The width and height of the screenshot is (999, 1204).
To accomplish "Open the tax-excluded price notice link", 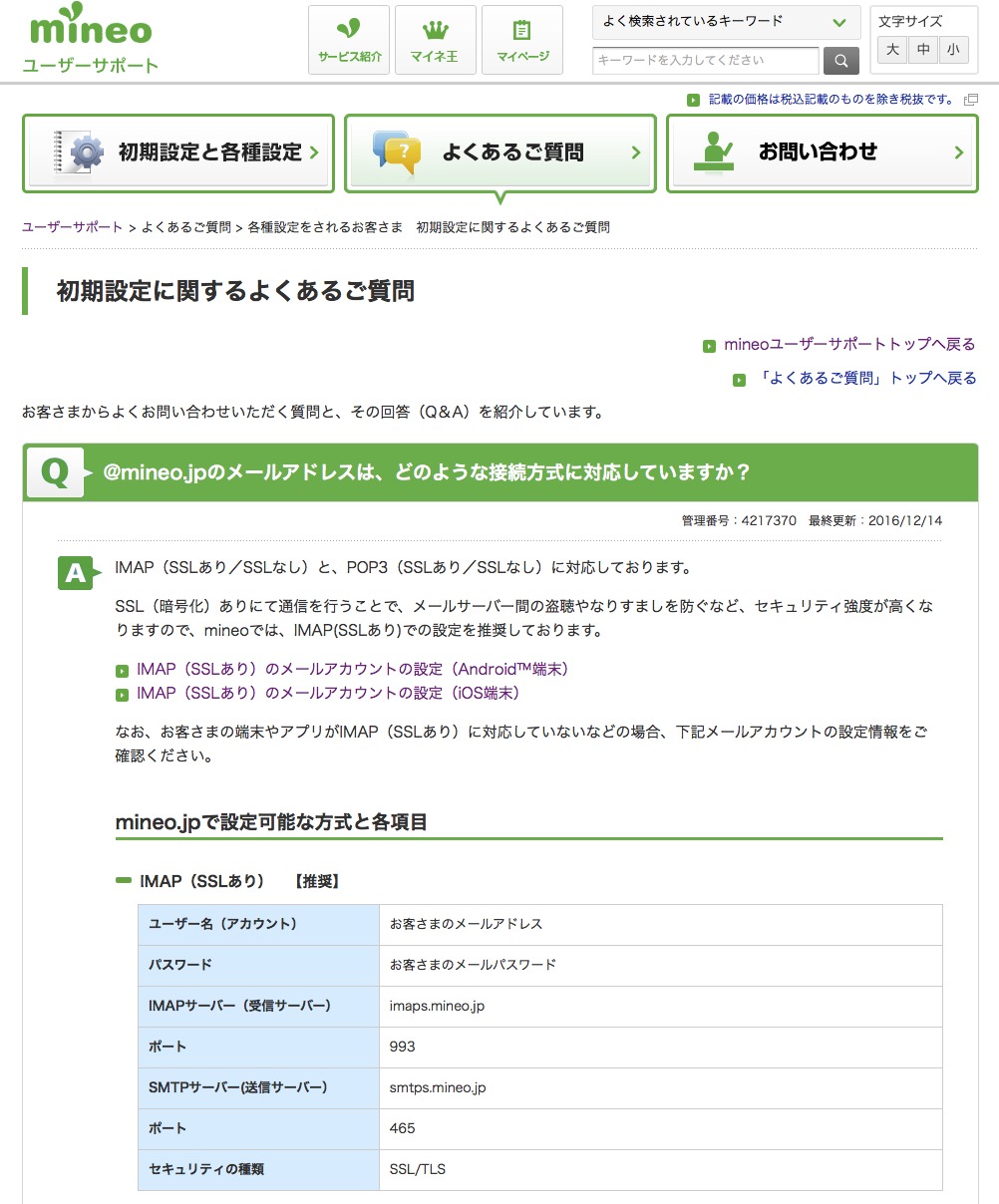I will tap(831, 100).
